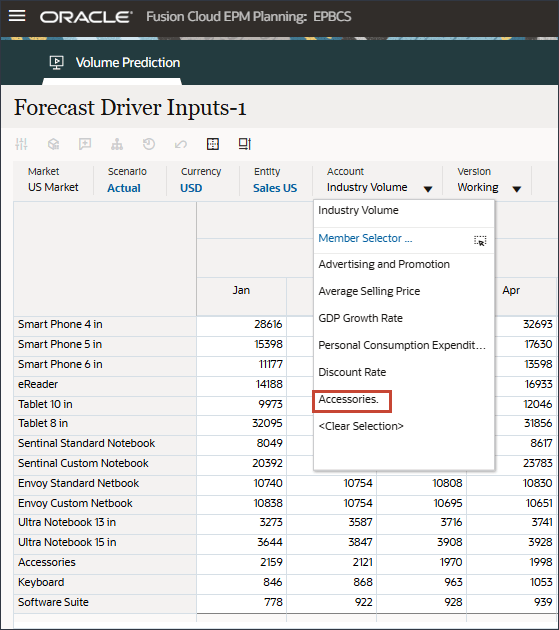Select Industry Volume in the dropdown list
Screen dimensions: 559x630
(403, 211)
